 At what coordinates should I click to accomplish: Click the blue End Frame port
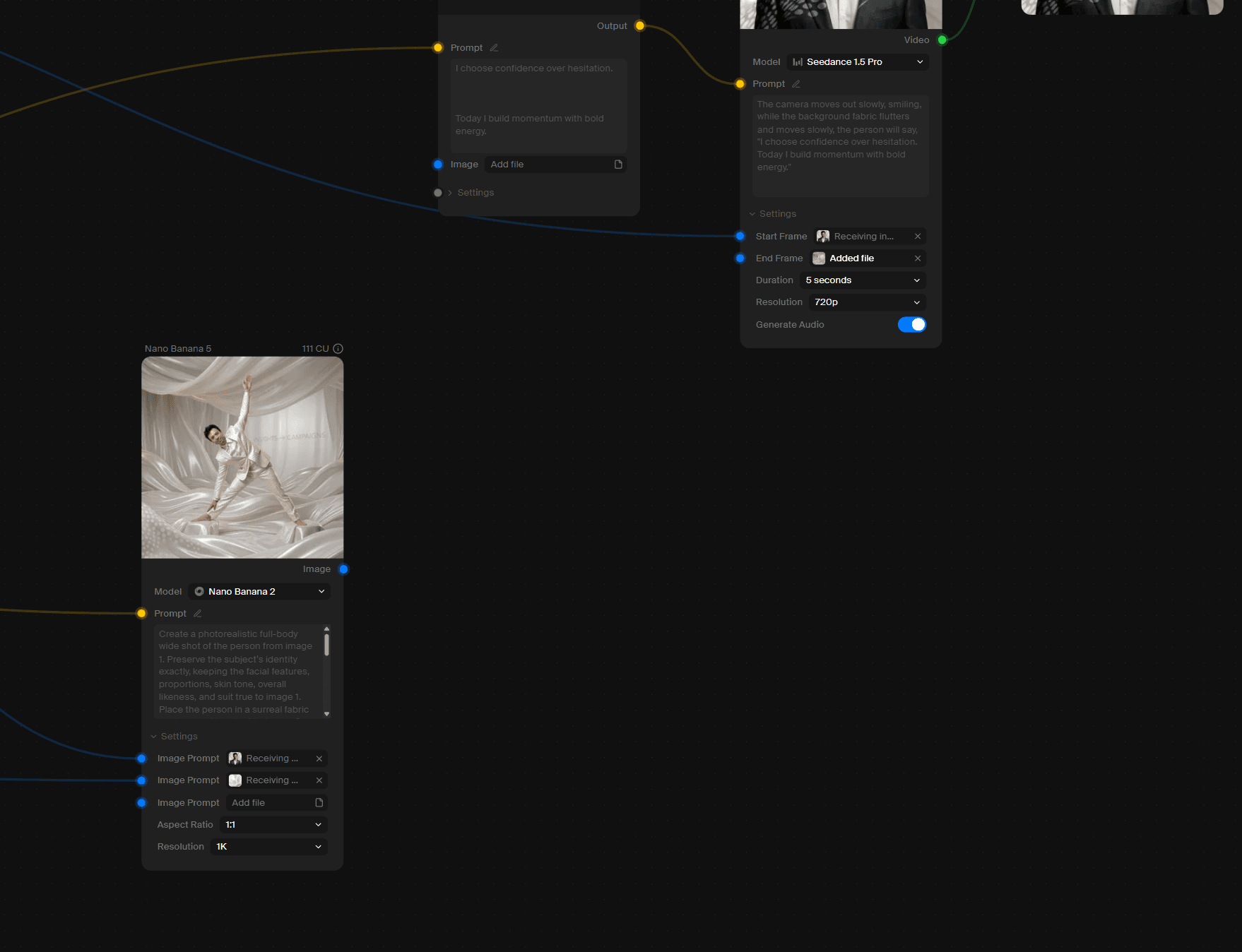tap(740, 258)
